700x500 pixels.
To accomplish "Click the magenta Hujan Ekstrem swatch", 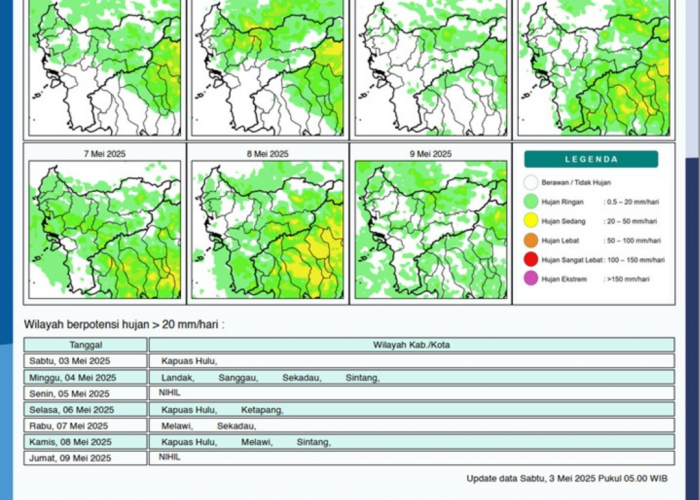I will coord(531,279).
